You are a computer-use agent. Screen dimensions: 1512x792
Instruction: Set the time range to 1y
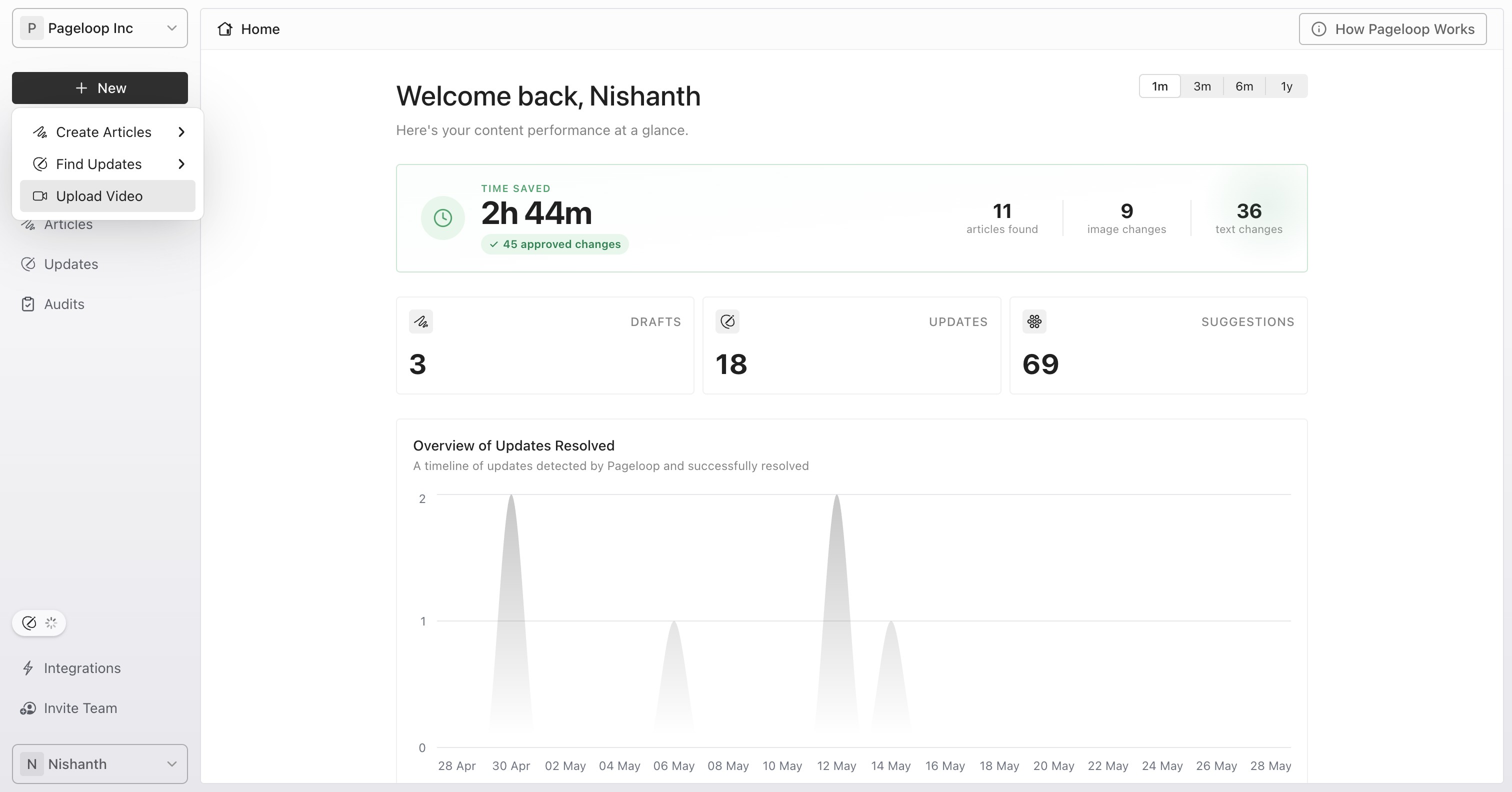point(1286,86)
